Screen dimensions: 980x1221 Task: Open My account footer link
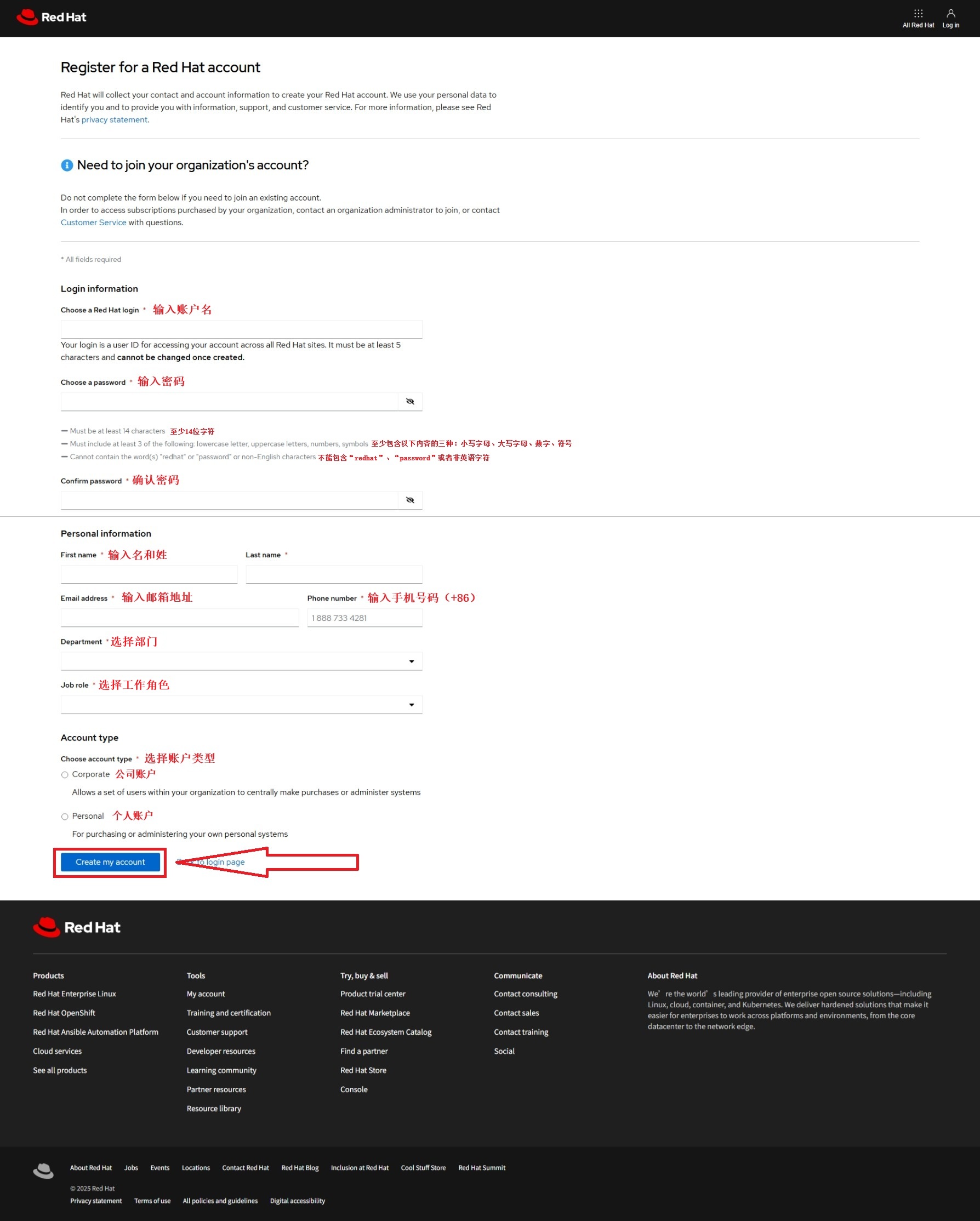(206, 994)
